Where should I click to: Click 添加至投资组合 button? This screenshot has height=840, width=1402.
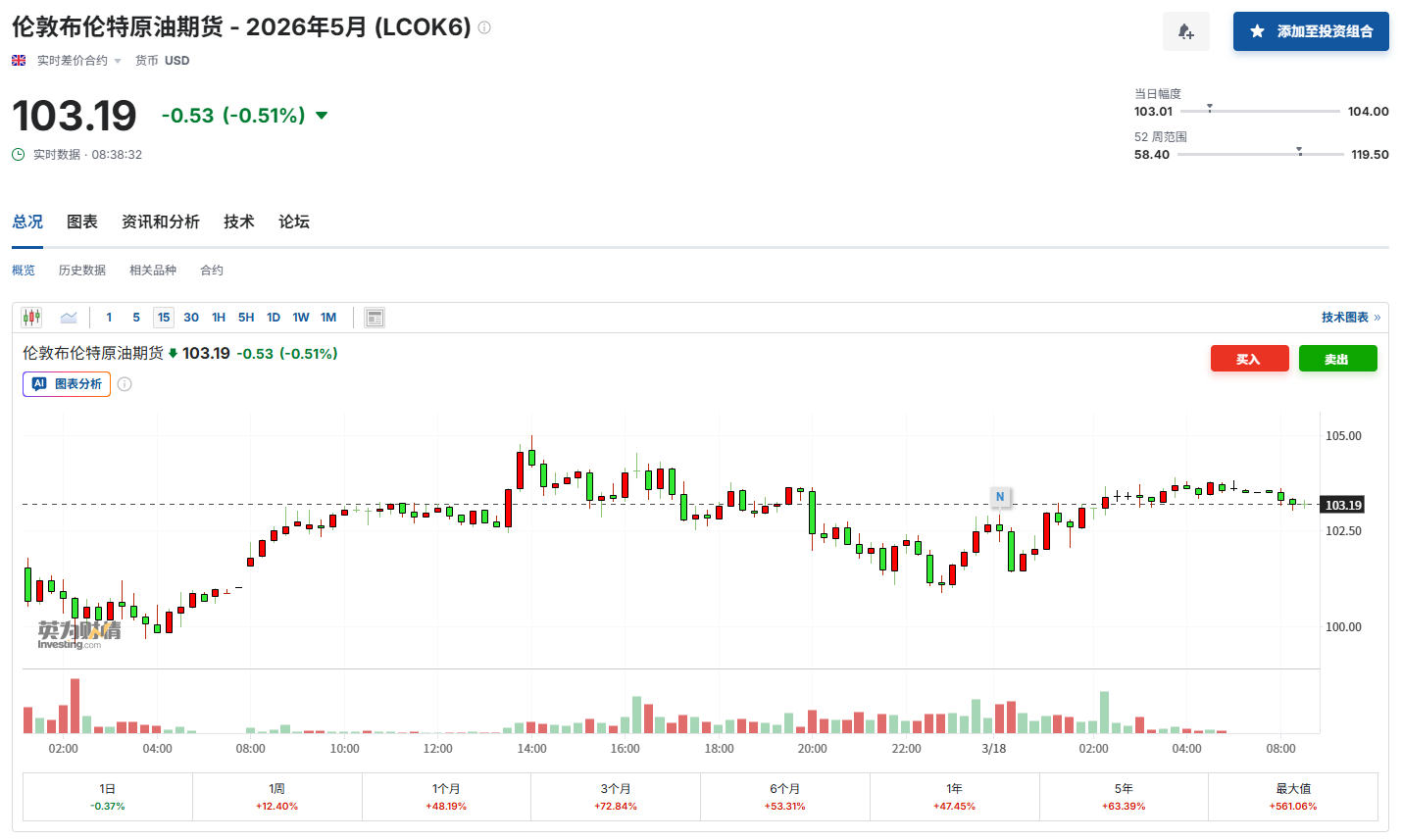click(x=1311, y=32)
